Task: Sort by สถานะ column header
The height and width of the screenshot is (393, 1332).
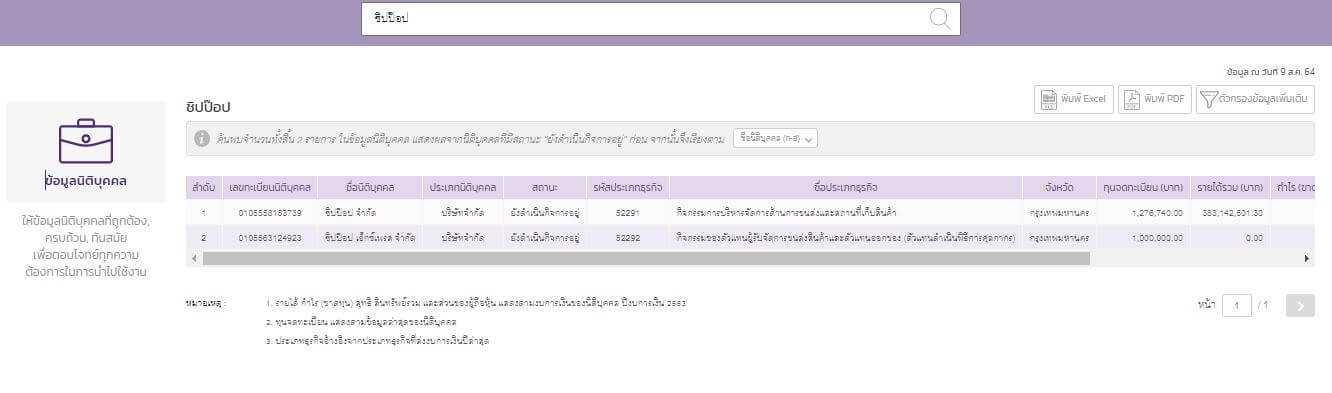Action: click(545, 187)
